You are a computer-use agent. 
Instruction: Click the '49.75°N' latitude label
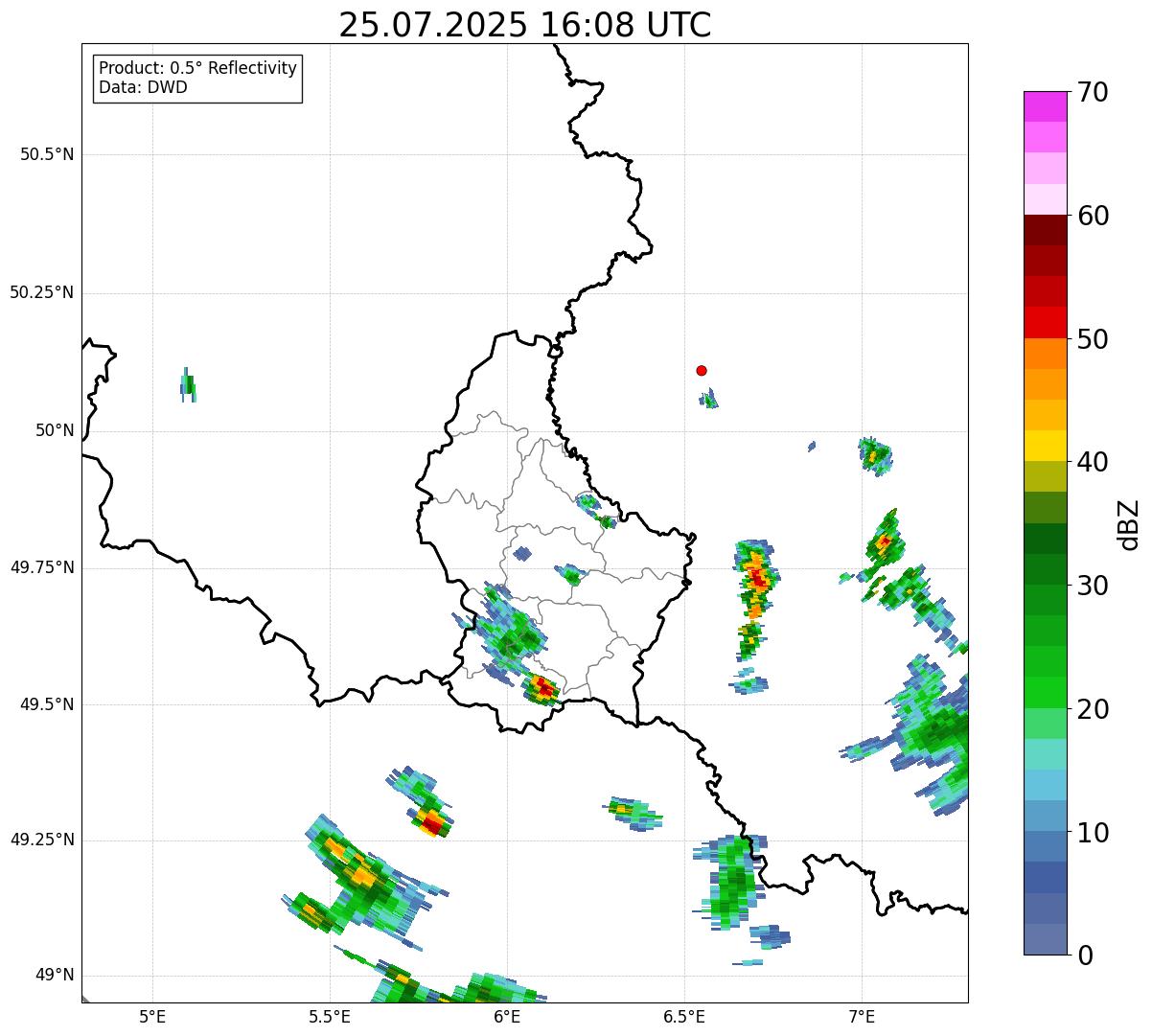coord(42,567)
